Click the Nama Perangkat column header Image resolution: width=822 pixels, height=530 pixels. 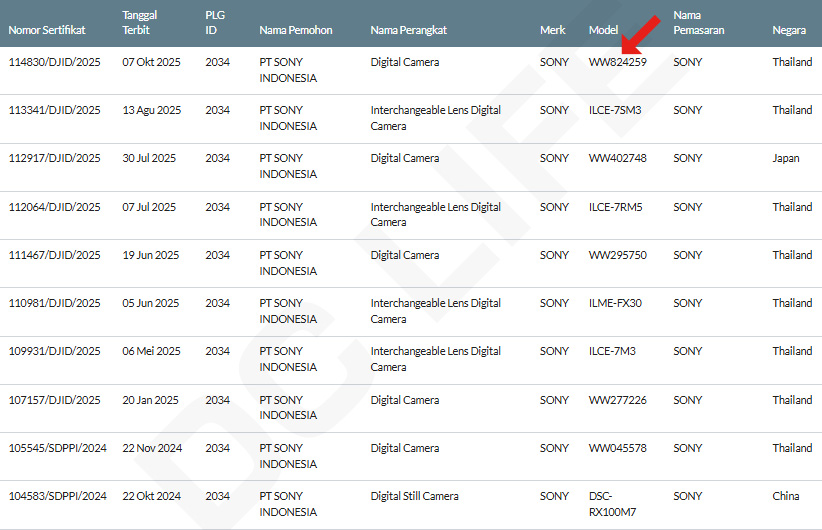pyautogui.click(x=408, y=30)
